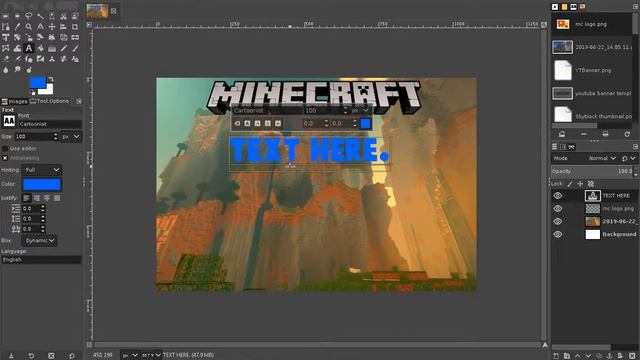This screenshot has width=640, height=360.
Task: Click the blue foreground color swatch
Action: click(37, 82)
